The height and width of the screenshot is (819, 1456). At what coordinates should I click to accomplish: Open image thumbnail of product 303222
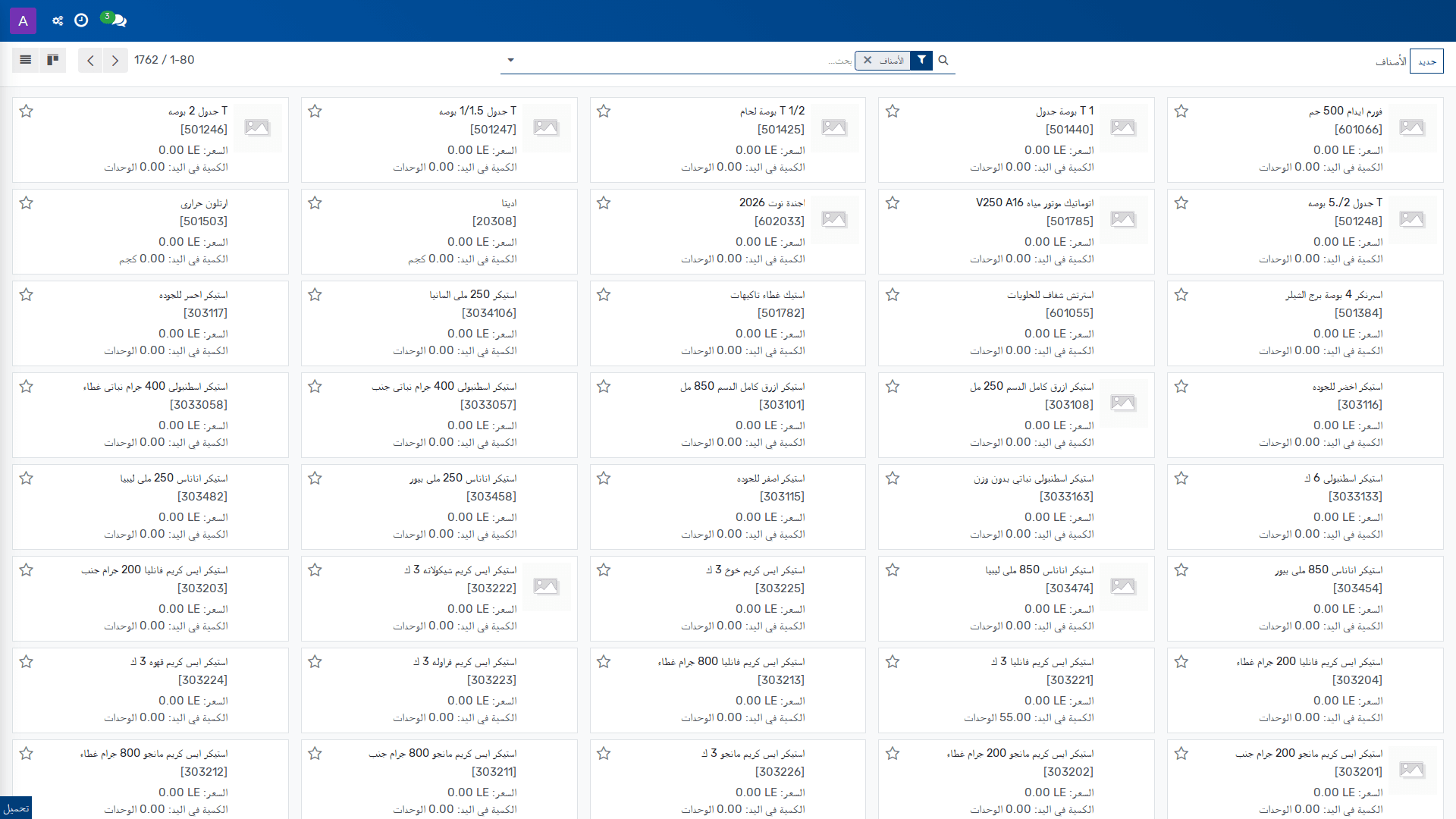[x=546, y=586]
